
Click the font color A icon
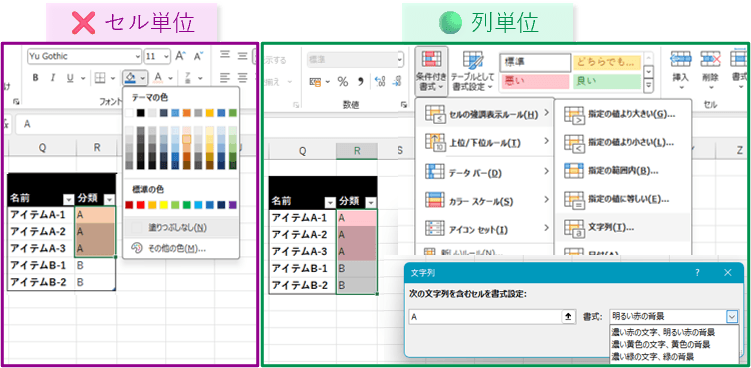tap(159, 78)
